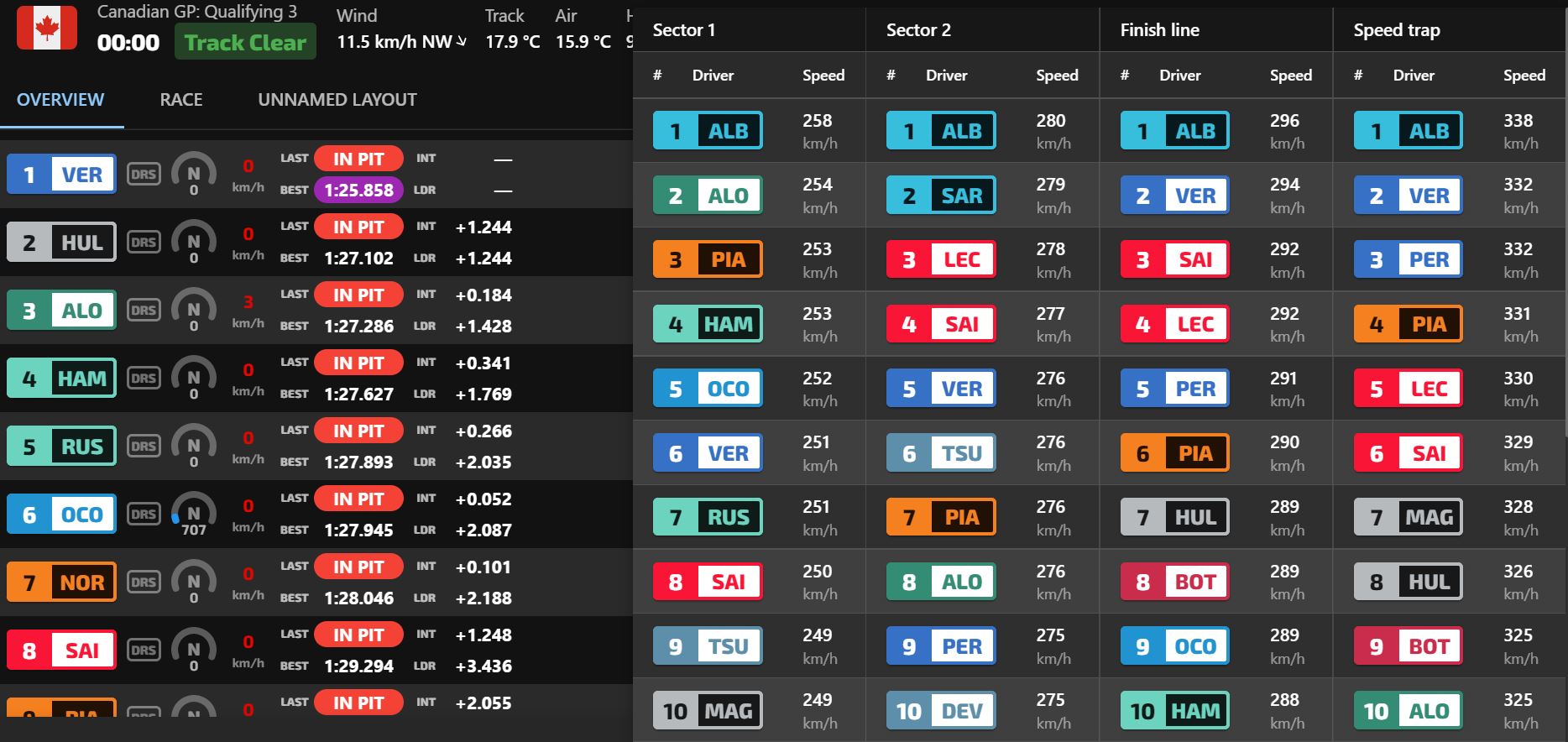
Task: Click DRS indicator in RUS row
Action: pyautogui.click(x=144, y=446)
